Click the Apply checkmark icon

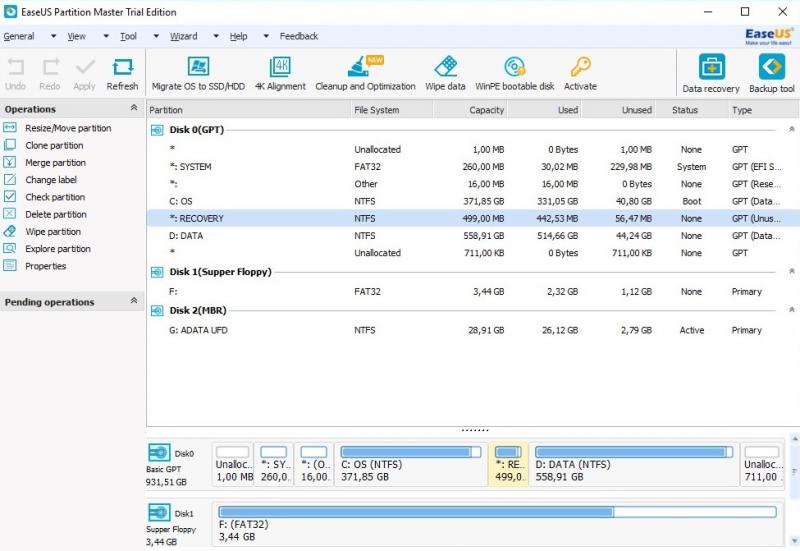[x=85, y=67]
